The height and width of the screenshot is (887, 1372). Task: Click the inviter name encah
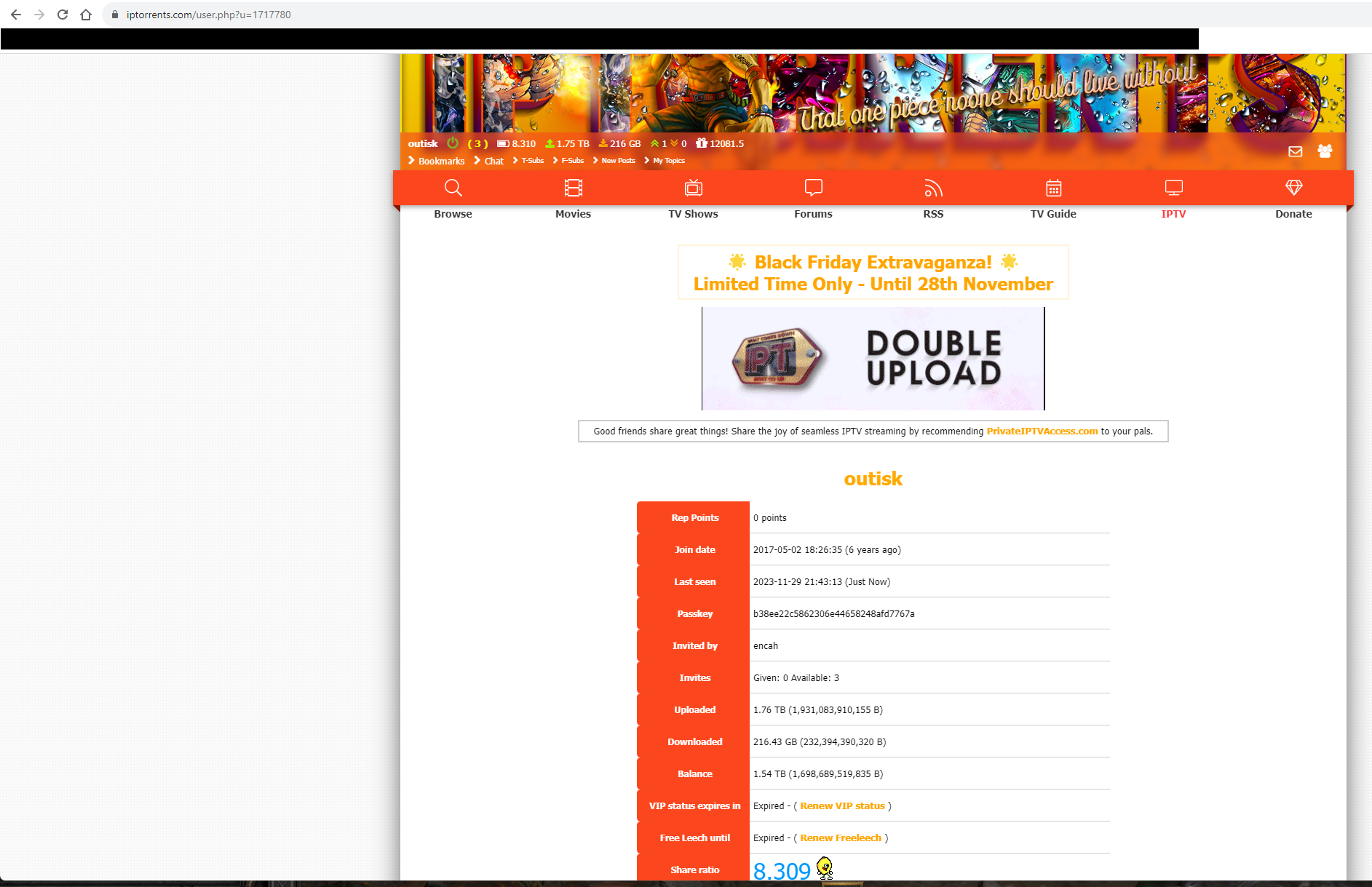point(766,646)
